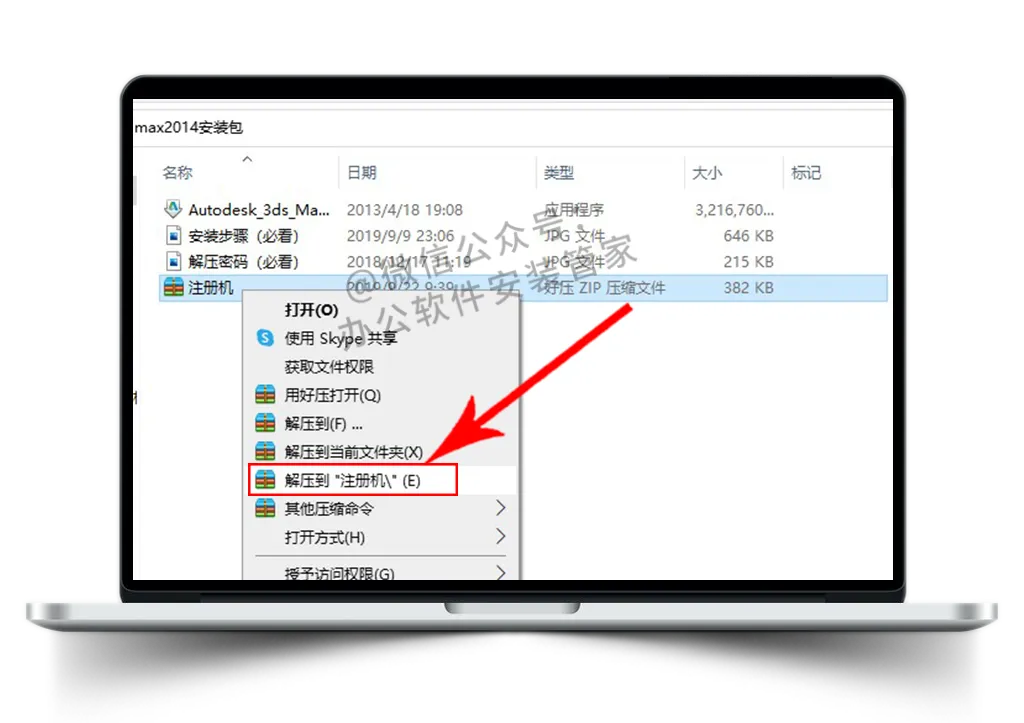Image resolution: width=1024 pixels, height=723 pixels.
Task: Click the Skype icon in context menu
Action: (265, 338)
